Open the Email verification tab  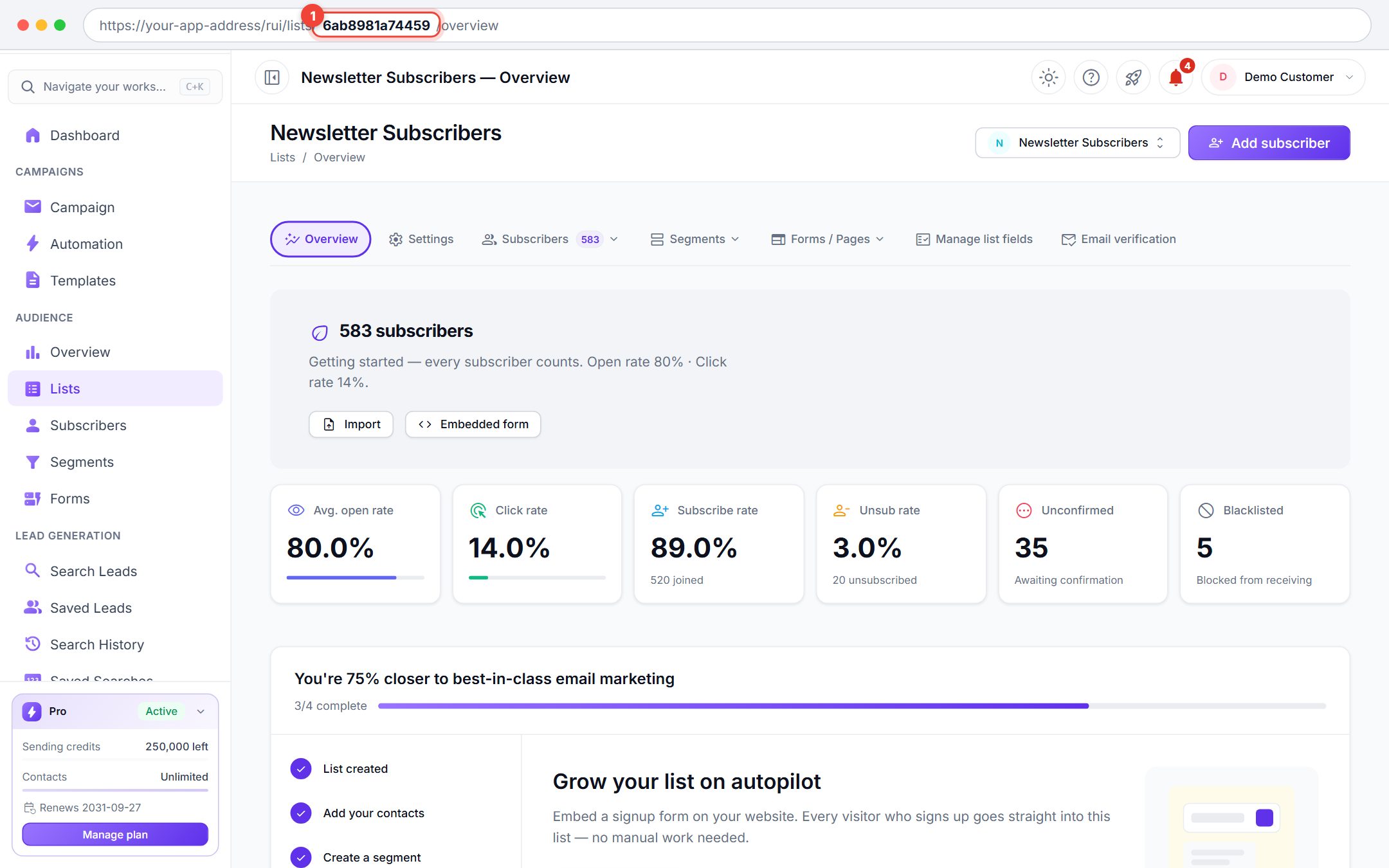click(1119, 239)
